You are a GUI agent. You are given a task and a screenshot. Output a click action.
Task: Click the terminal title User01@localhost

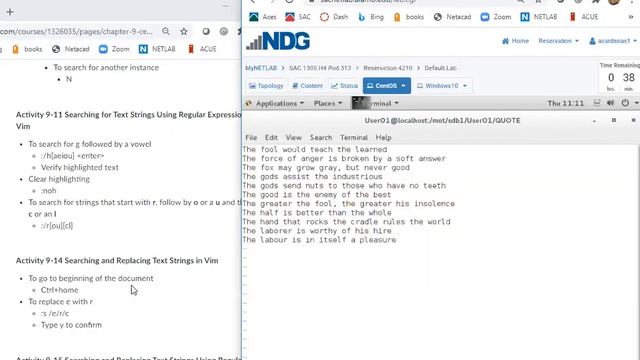(442, 120)
